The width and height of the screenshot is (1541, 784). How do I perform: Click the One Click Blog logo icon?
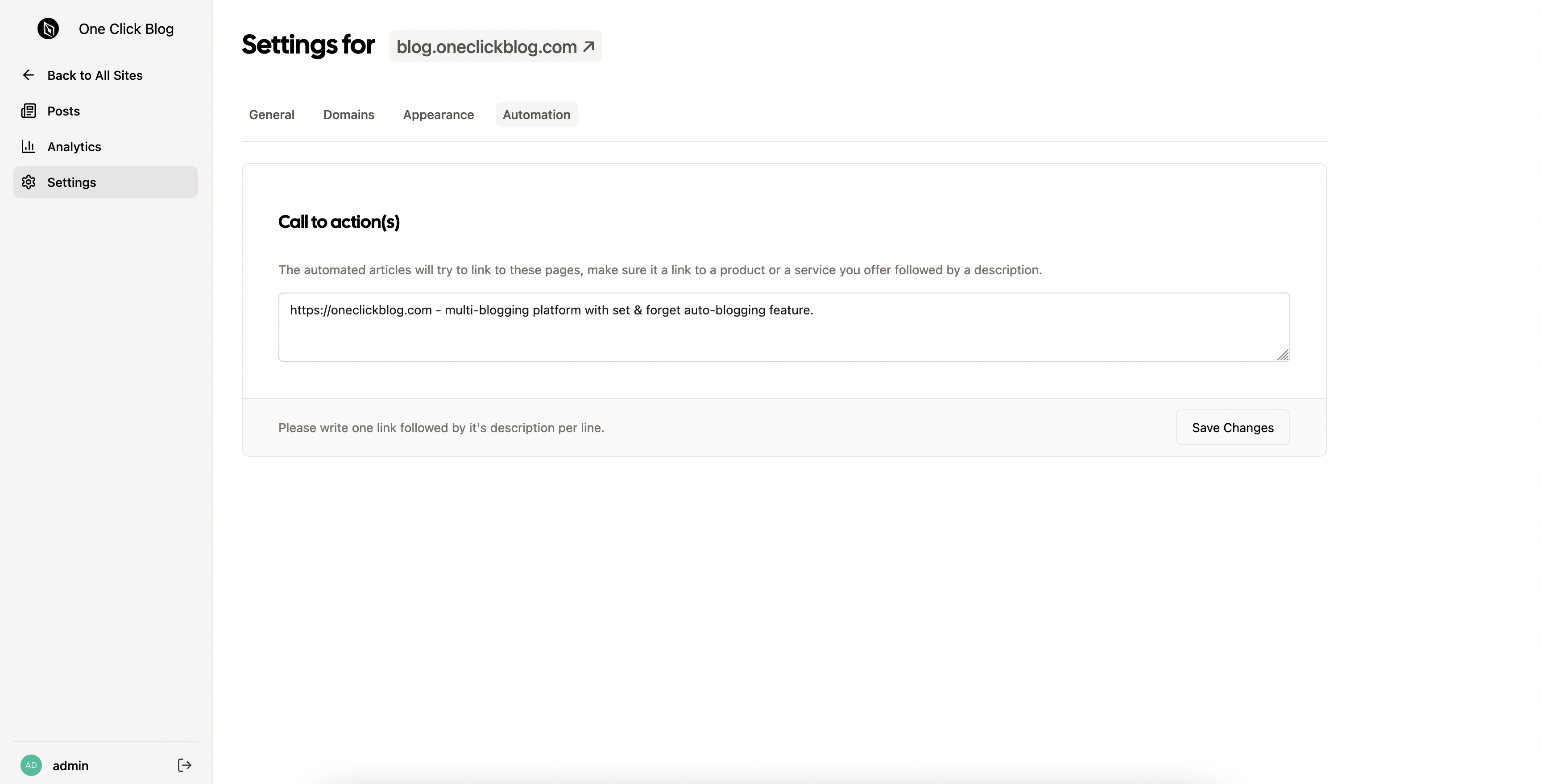48,29
